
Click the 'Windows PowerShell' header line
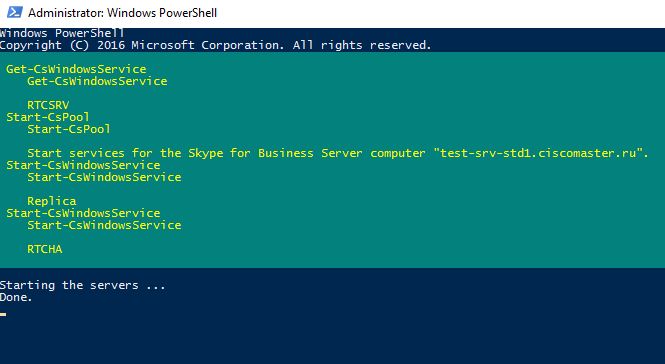(x=62, y=33)
